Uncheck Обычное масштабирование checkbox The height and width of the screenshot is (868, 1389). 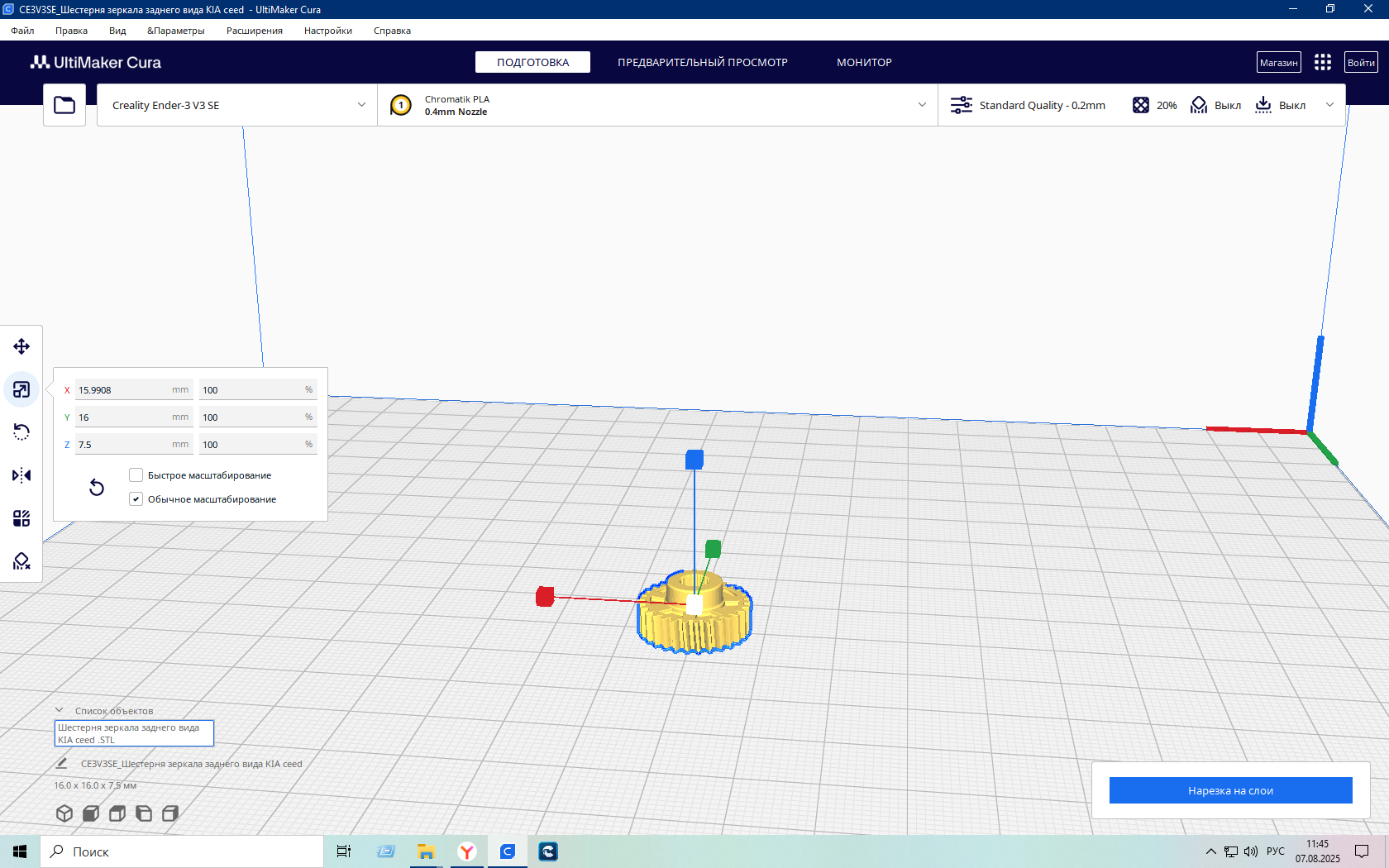click(x=136, y=499)
